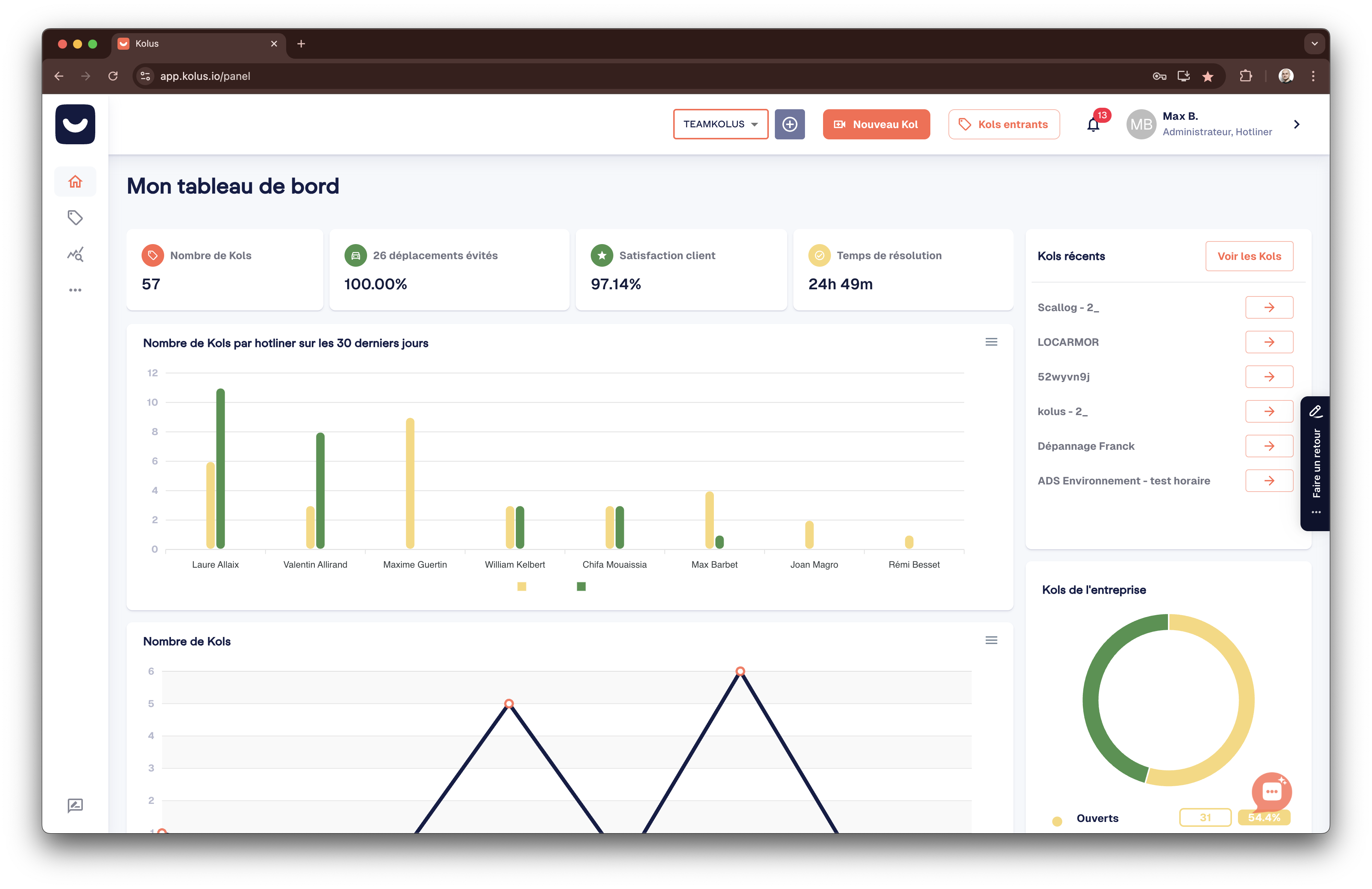Expand the Max B. user profile chevron
Image resolution: width=1372 pixels, height=889 pixels.
[x=1296, y=125]
